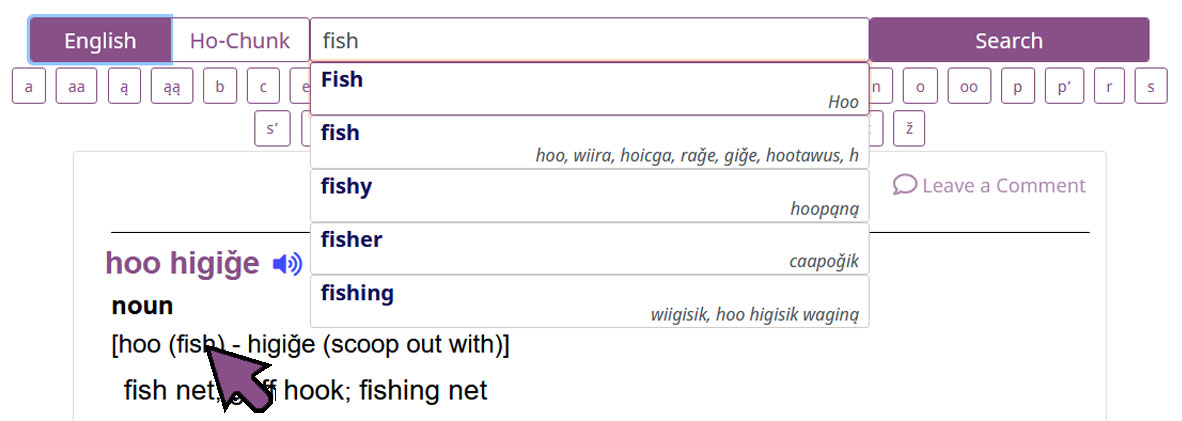Open the 'hoo higiğe' entry heading
This screenshot has height=421, width=1182.
pos(181,264)
